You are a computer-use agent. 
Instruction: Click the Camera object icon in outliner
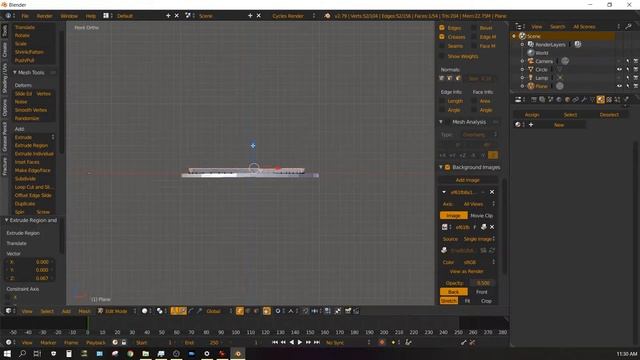click(x=531, y=61)
